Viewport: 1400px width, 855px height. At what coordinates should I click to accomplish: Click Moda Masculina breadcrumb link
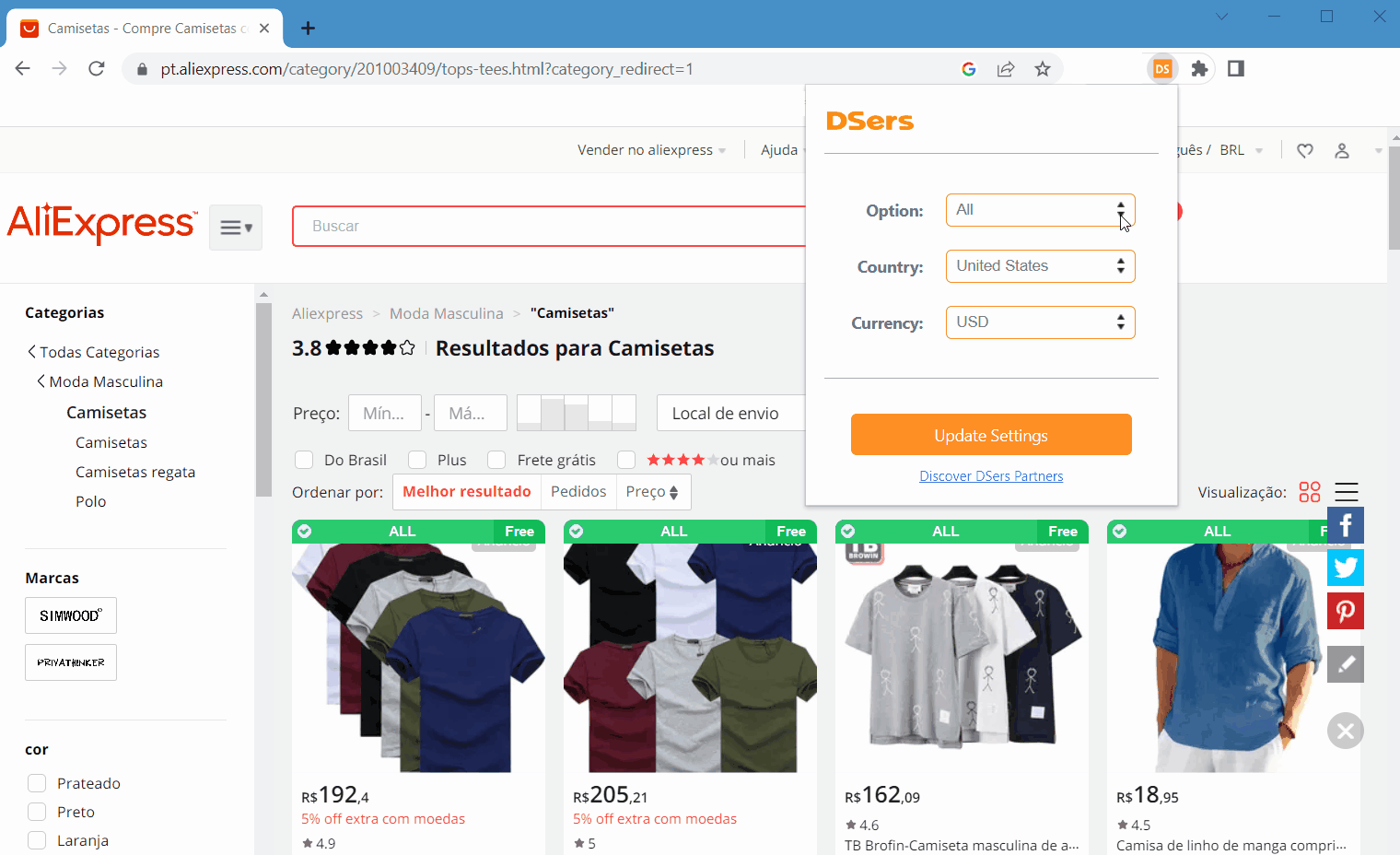tap(447, 313)
